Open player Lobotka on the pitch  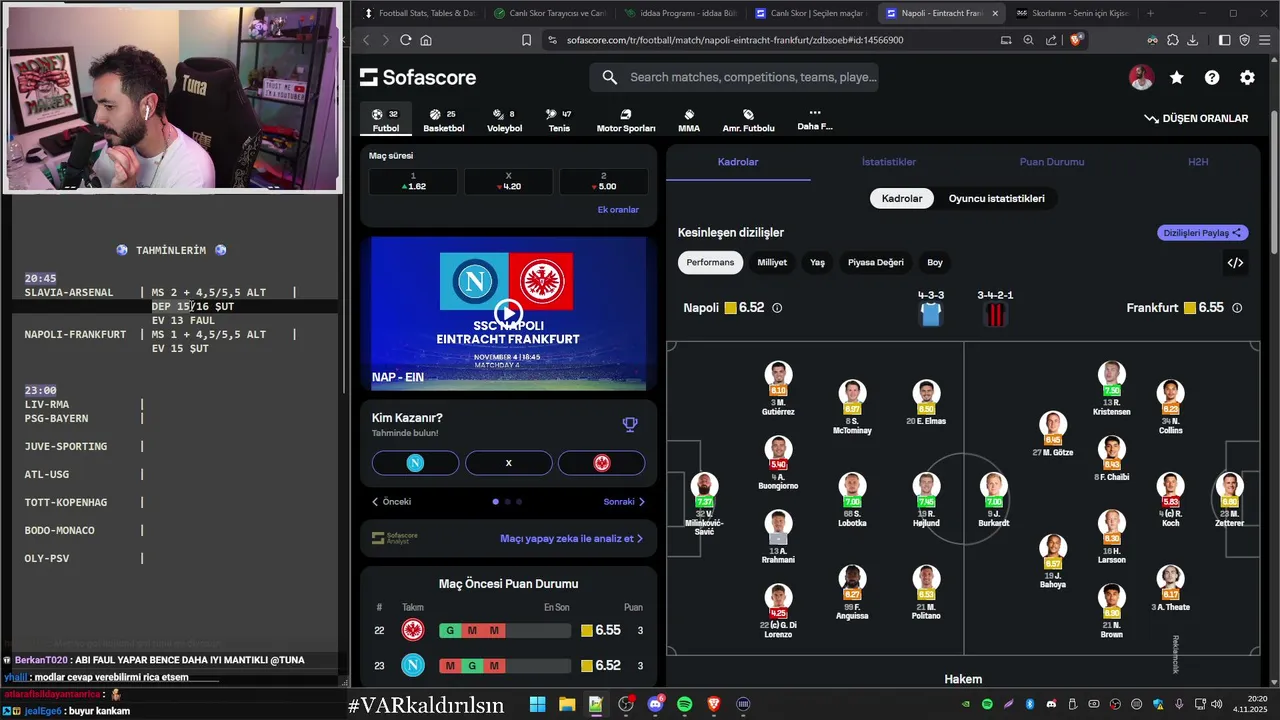pos(851,499)
